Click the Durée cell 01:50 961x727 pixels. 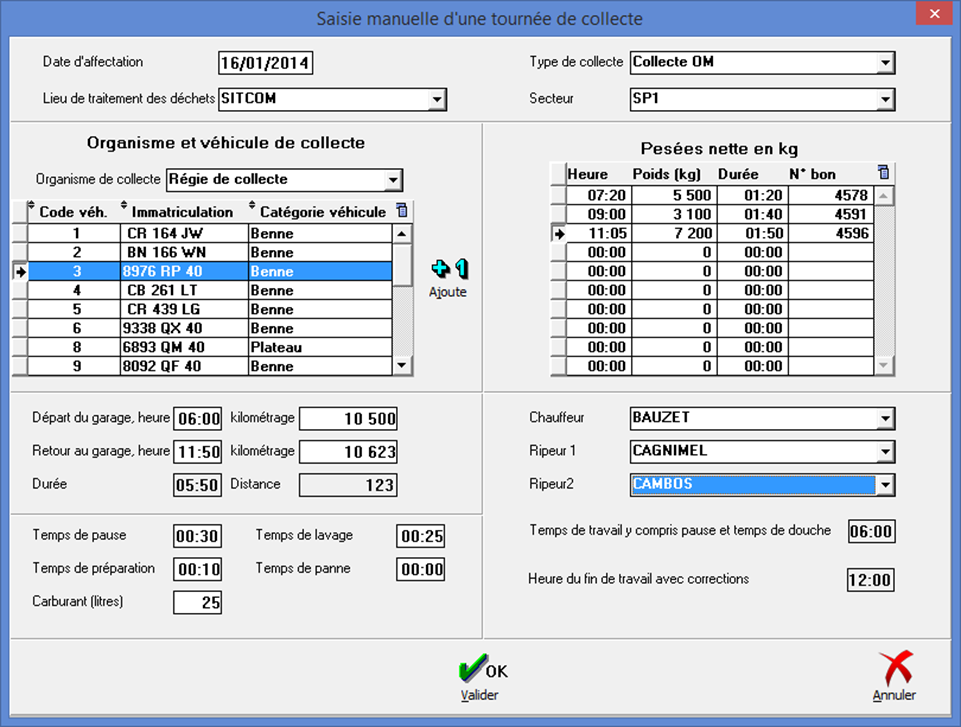pyautogui.click(x=753, y=233)
